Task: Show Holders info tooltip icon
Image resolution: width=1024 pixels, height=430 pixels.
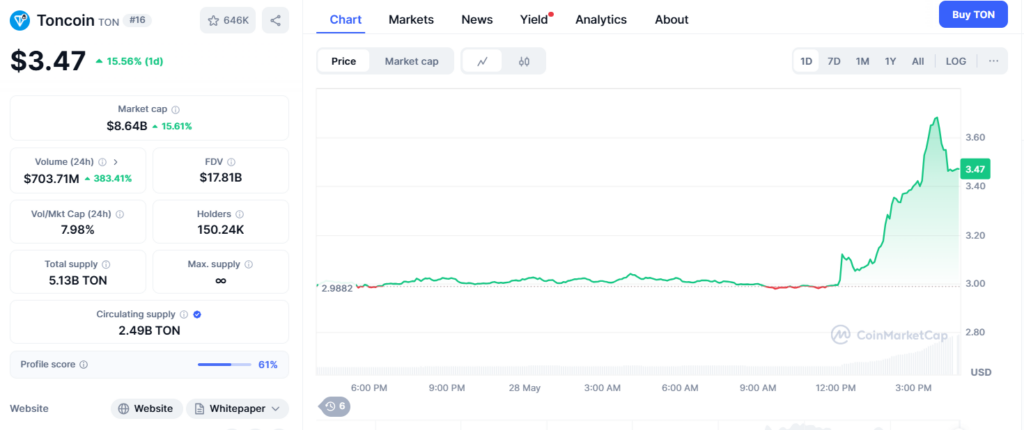Action: point(240,214)
